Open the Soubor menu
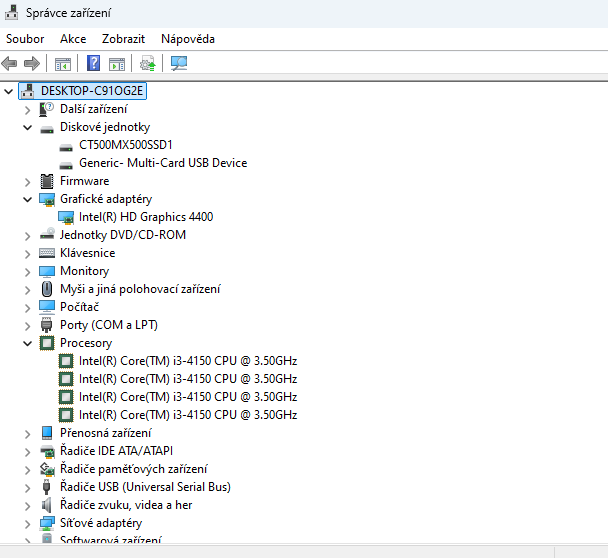Screen dimensions: 608x558 click(x=25, y=39)
